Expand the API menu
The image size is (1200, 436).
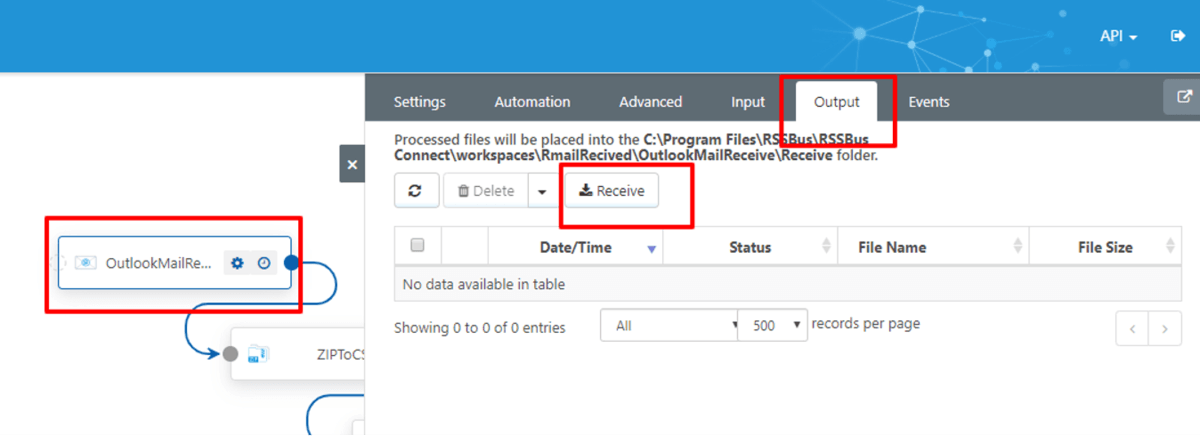1119,36
